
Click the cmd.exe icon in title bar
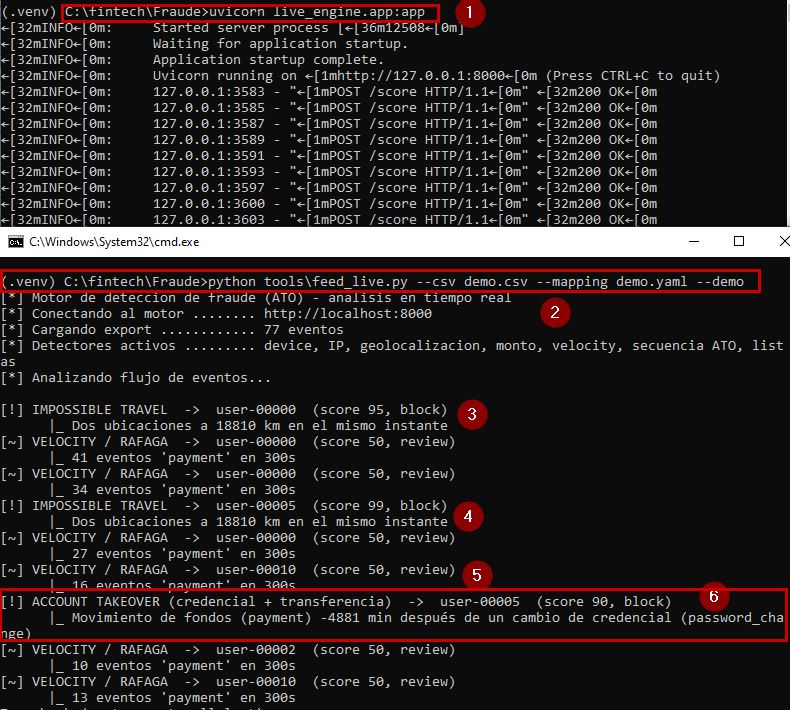16,242
